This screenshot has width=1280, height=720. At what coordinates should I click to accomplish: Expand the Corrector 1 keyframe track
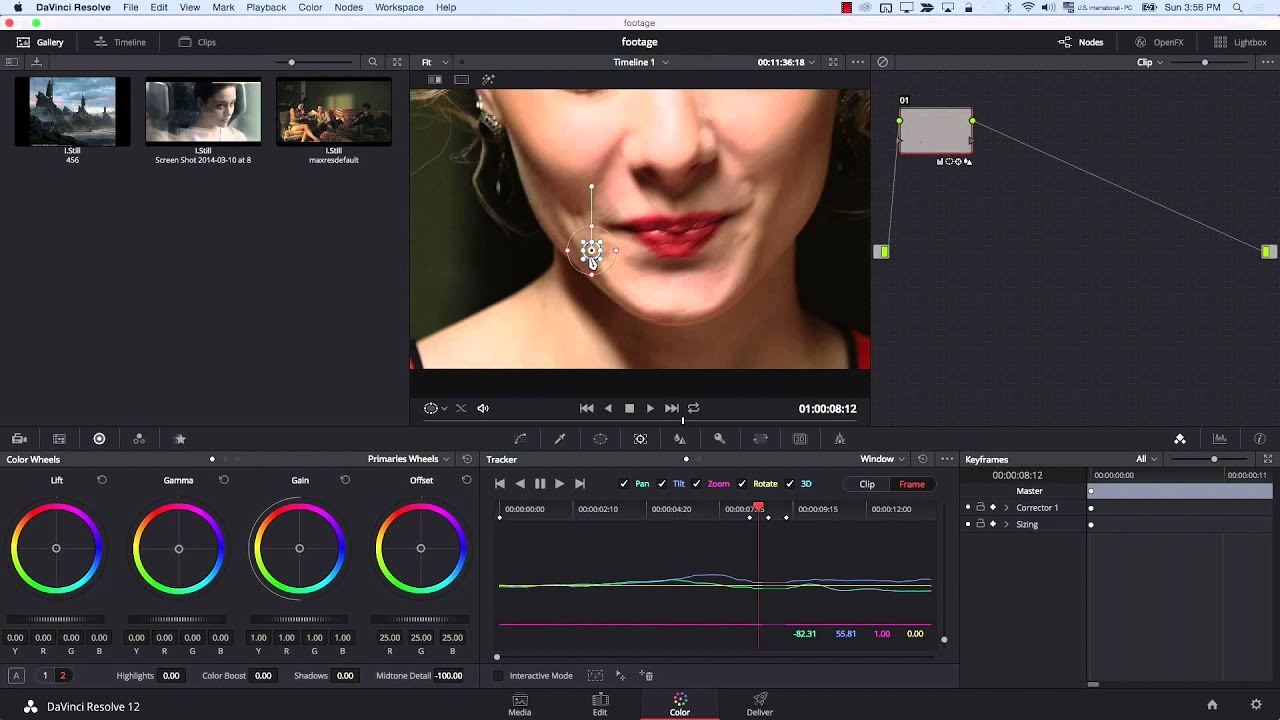1007,508
